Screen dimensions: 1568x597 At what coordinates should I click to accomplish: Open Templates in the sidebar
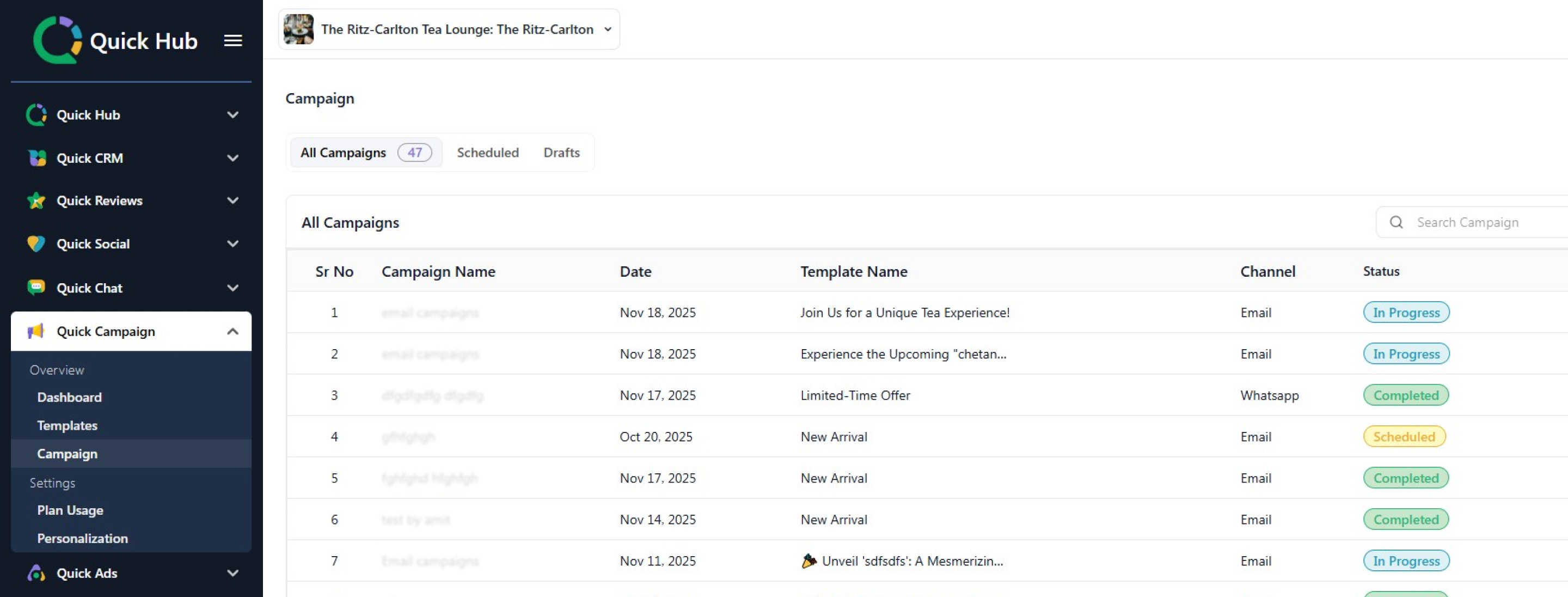pos(67,425)
